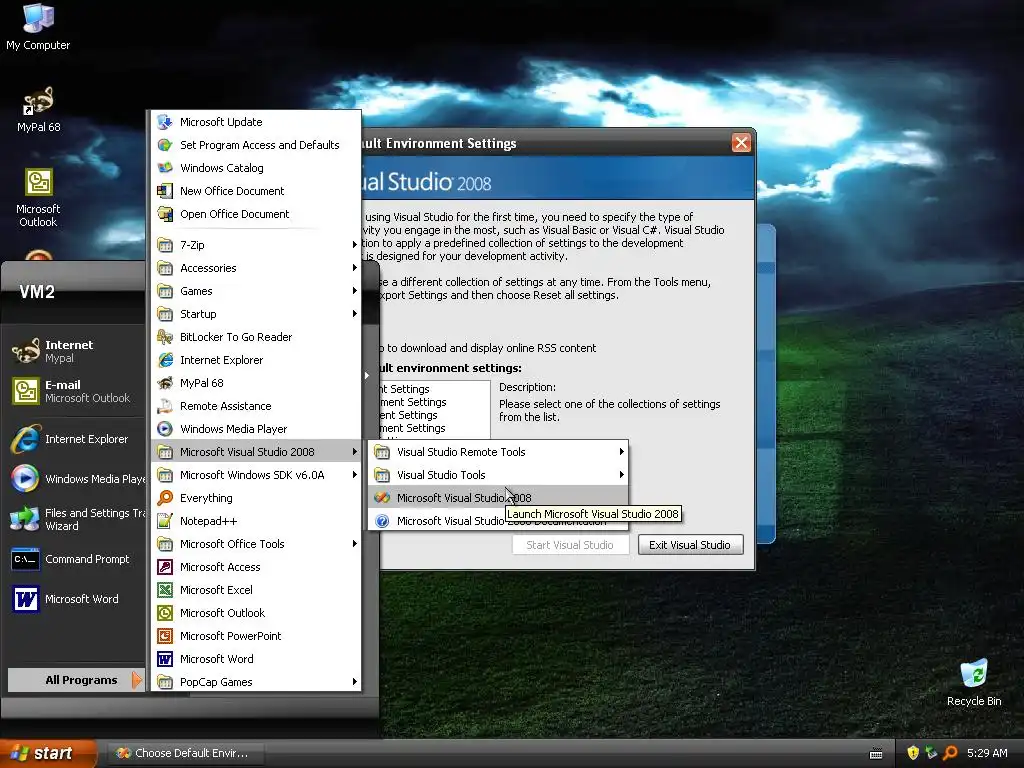This screenshot has height=768, width=1024.
Task: Expand the 7-Zip program folder
Action: tap(256, 245)
